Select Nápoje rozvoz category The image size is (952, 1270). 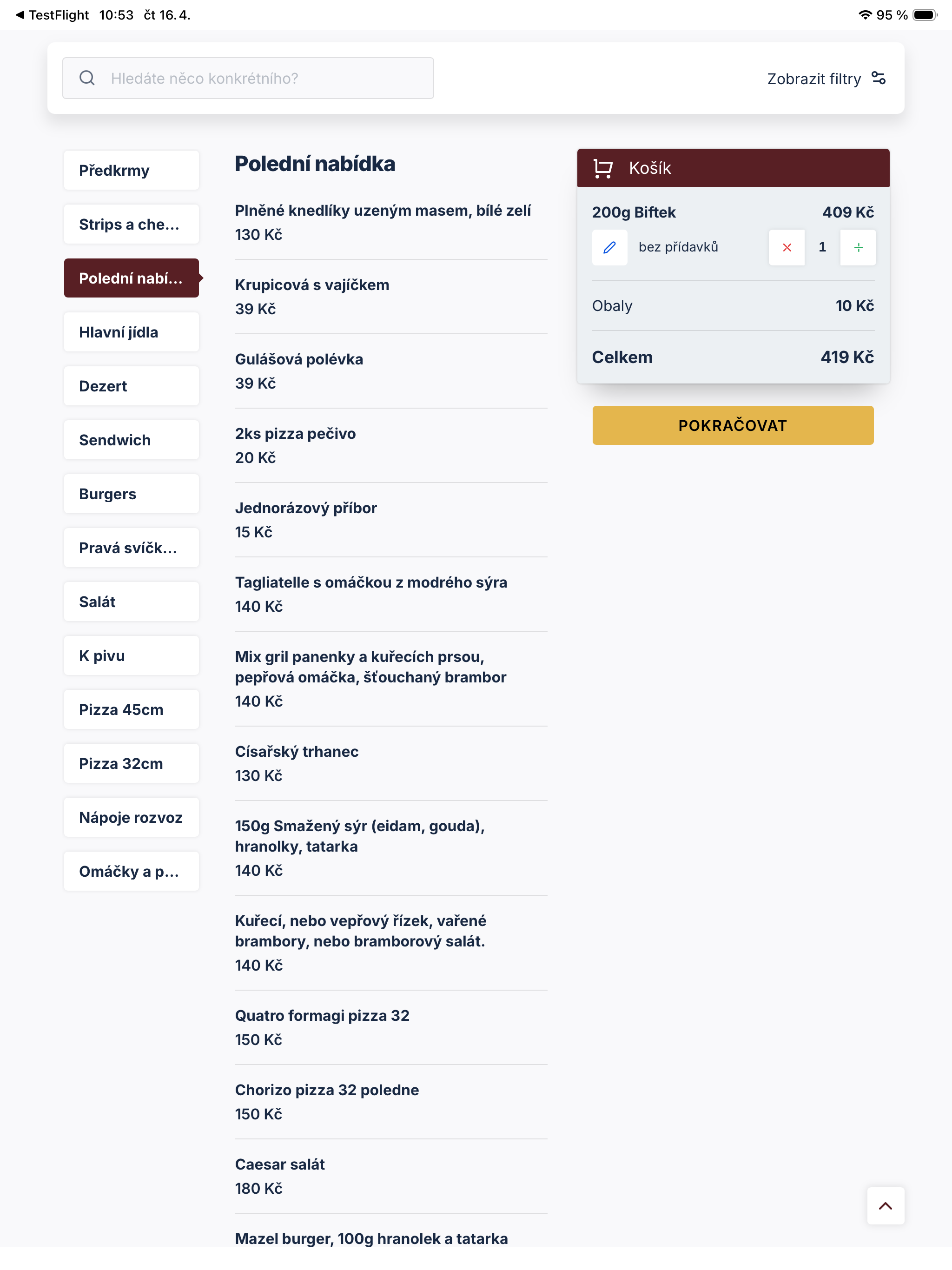[132, 818]
